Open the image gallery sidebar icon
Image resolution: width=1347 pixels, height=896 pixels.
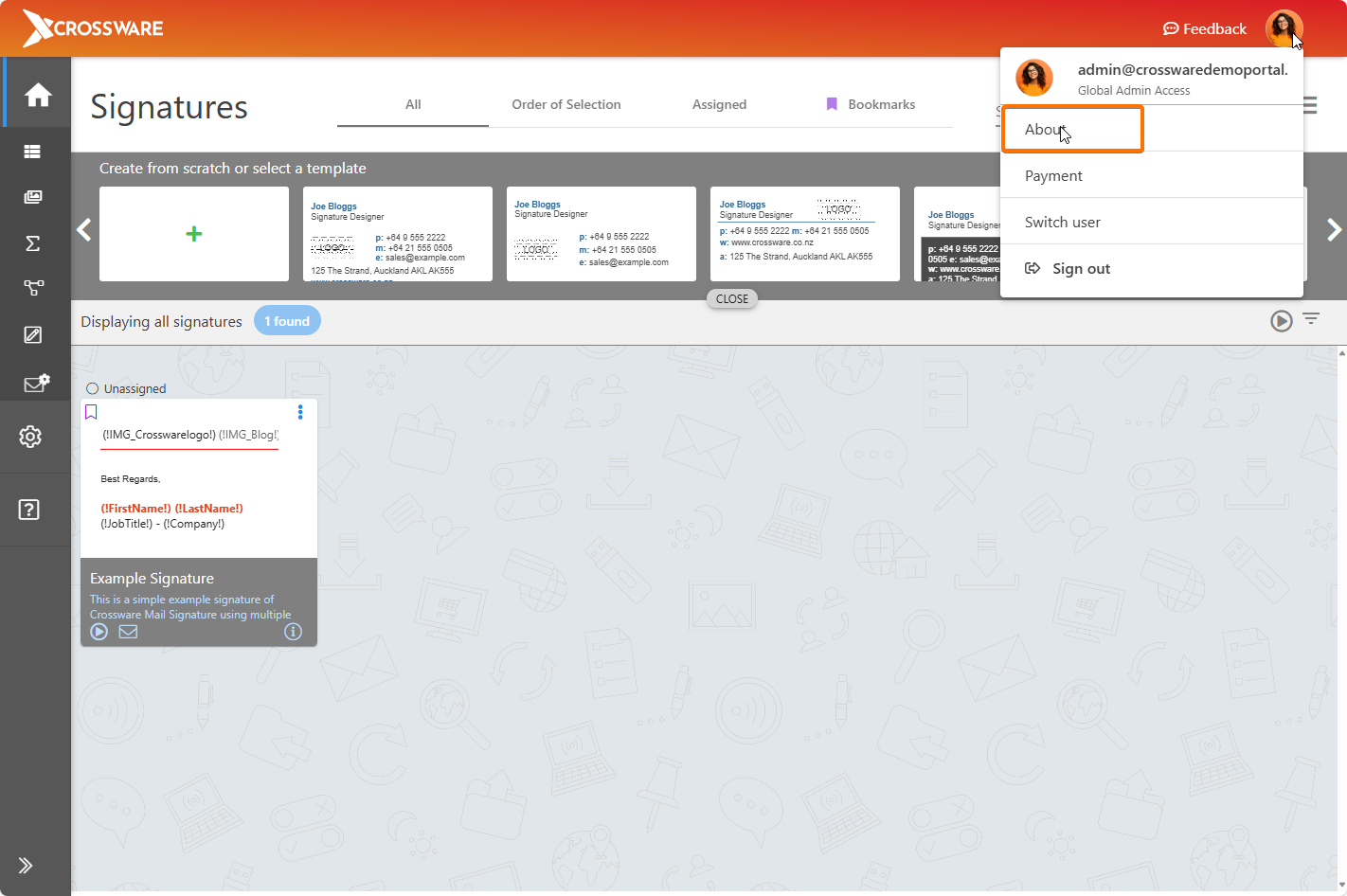point(33,197)
